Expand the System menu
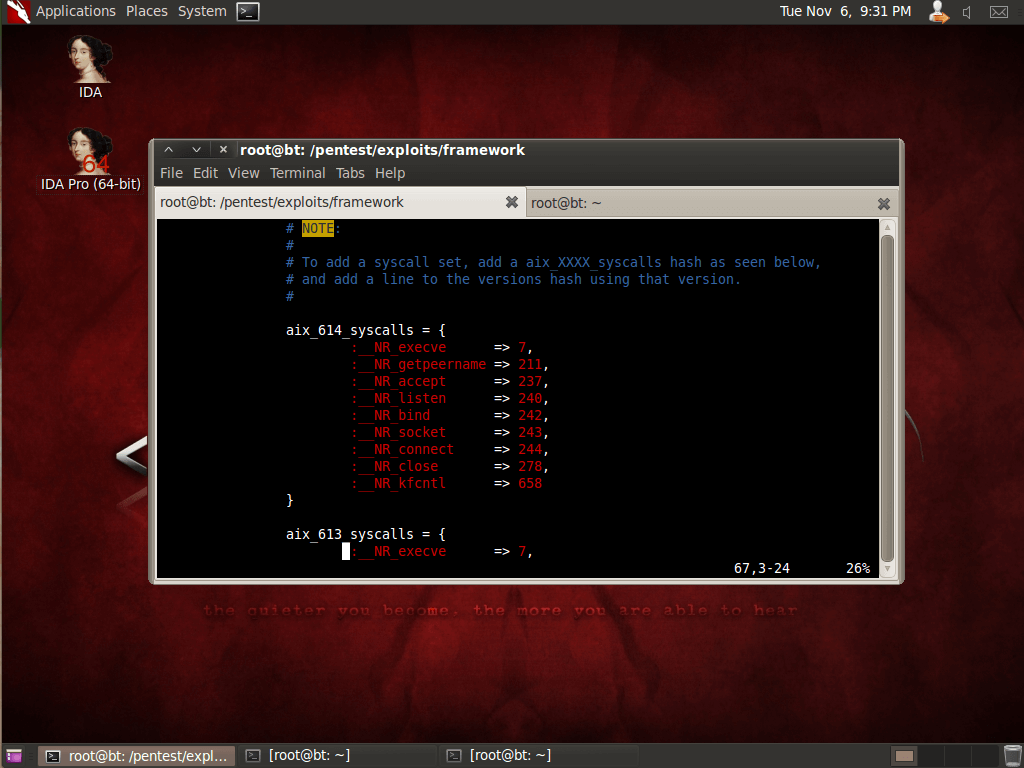This screenshot has width=1024, height=768. point(202,12)
